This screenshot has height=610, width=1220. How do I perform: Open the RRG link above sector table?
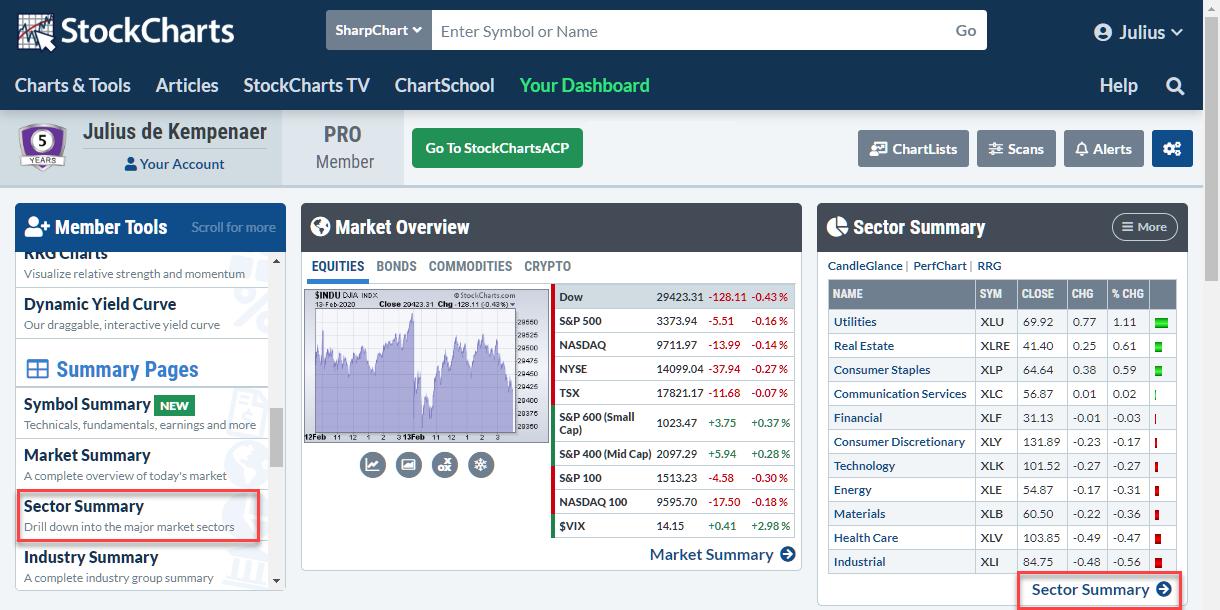[x=989, y=266]
